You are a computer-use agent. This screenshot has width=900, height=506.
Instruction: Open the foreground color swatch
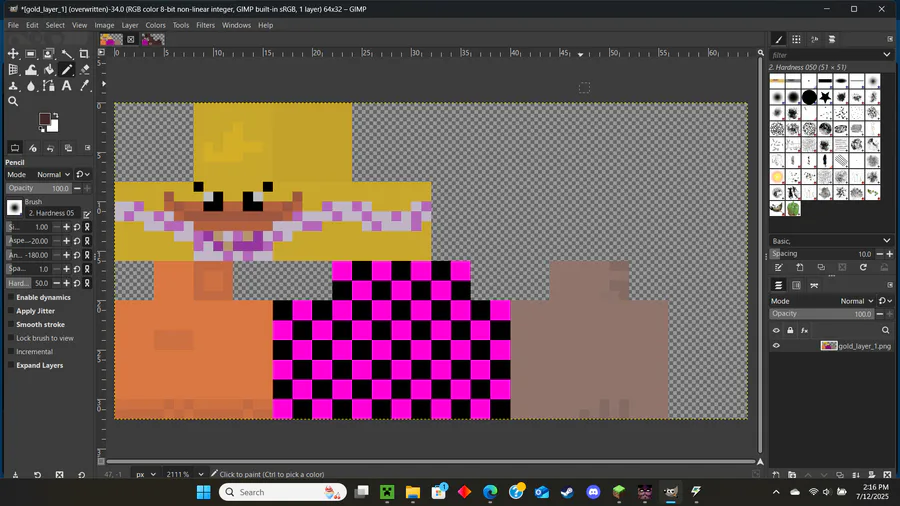click(44, 119)
